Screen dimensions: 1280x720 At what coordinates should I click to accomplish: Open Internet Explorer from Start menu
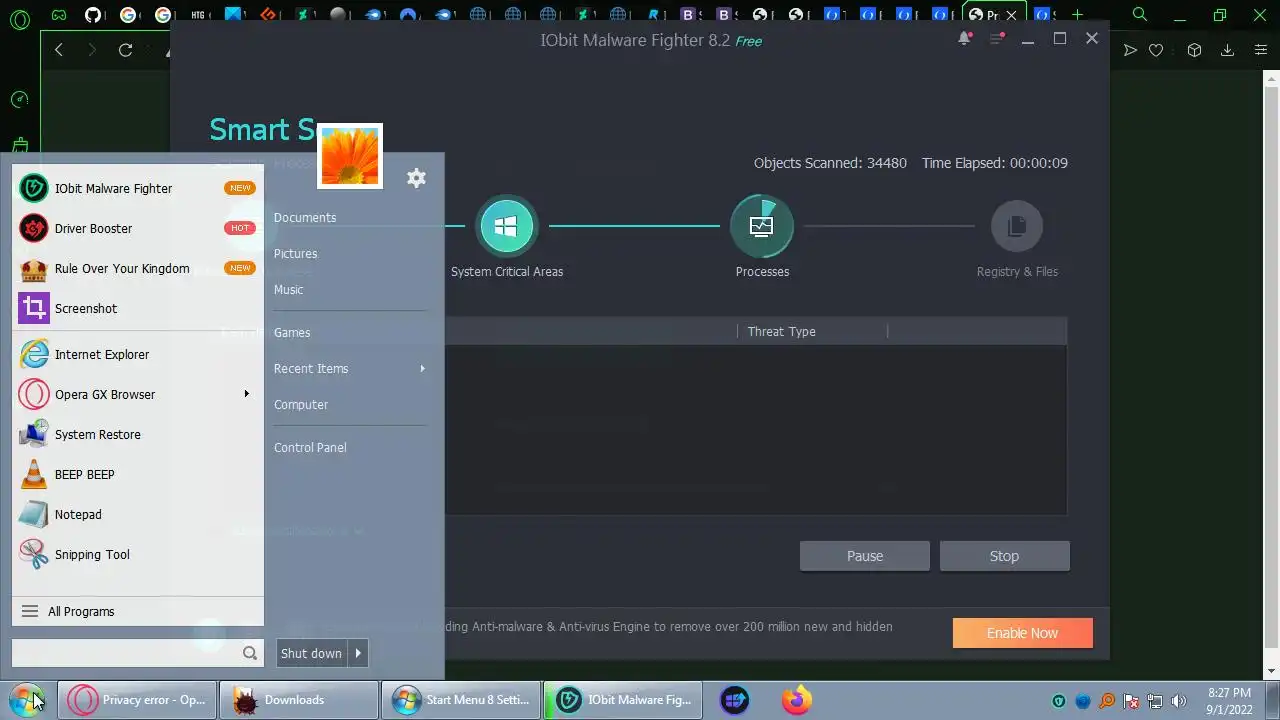[138, 354]
